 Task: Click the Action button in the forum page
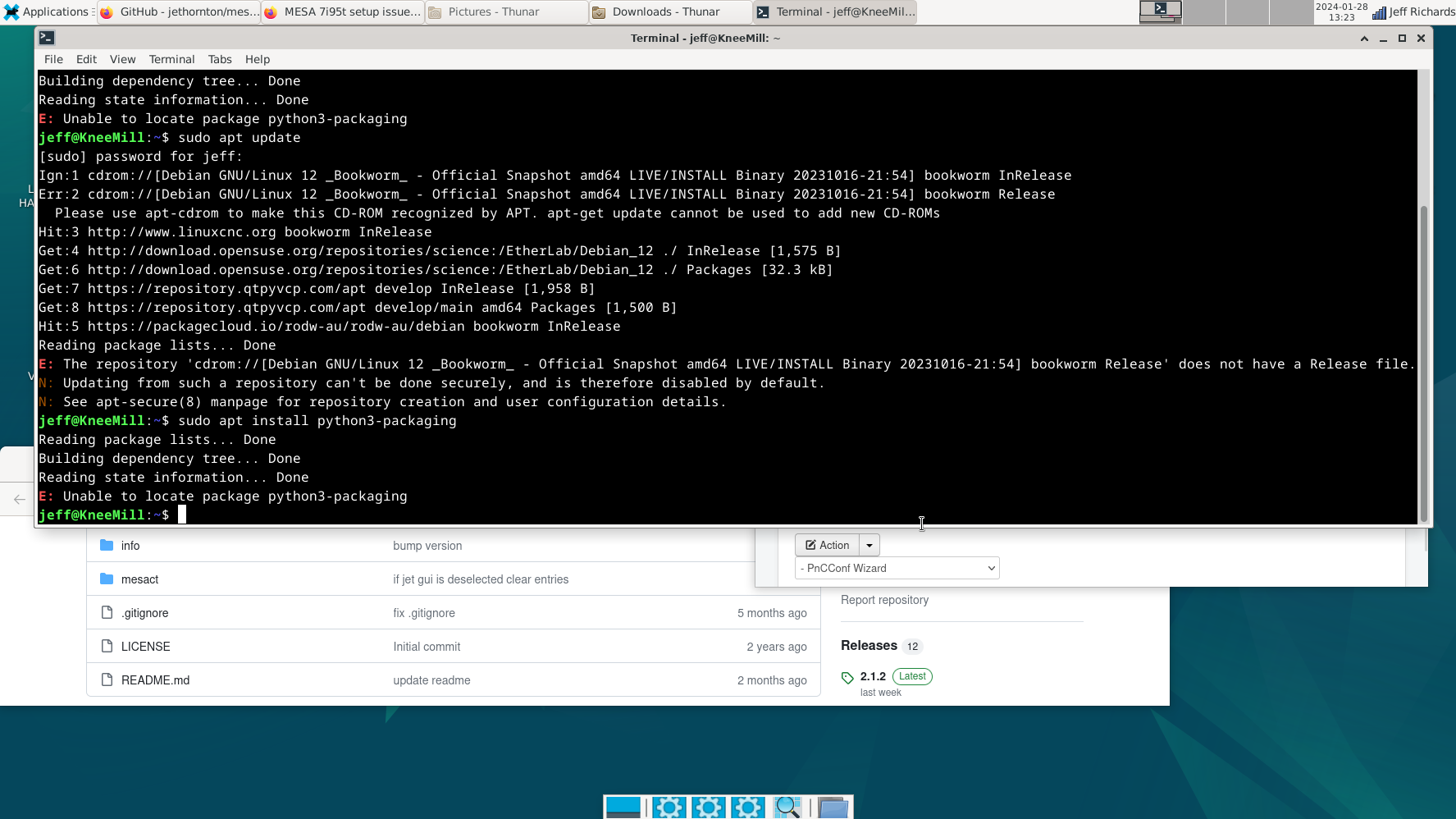tap(827, 545)
